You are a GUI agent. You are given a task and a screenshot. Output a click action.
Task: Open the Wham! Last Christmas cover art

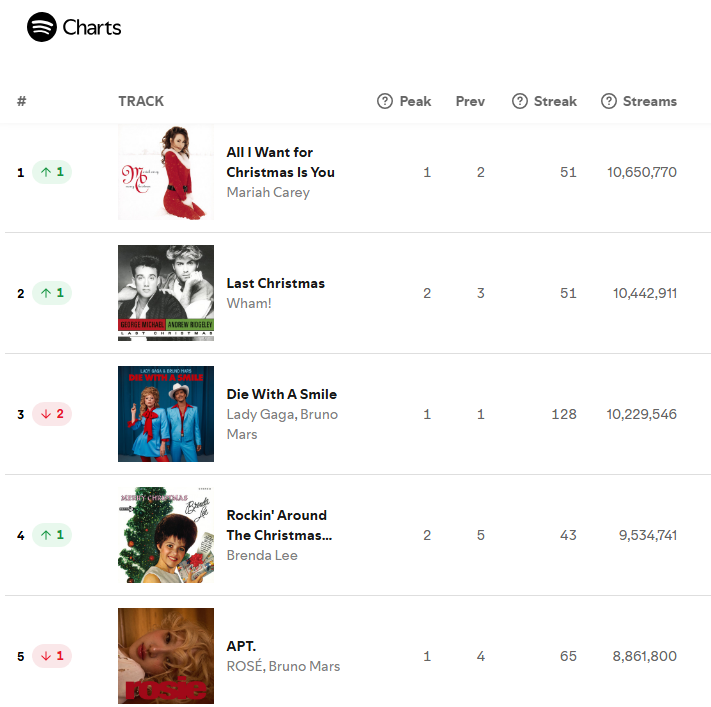[166, 293]
